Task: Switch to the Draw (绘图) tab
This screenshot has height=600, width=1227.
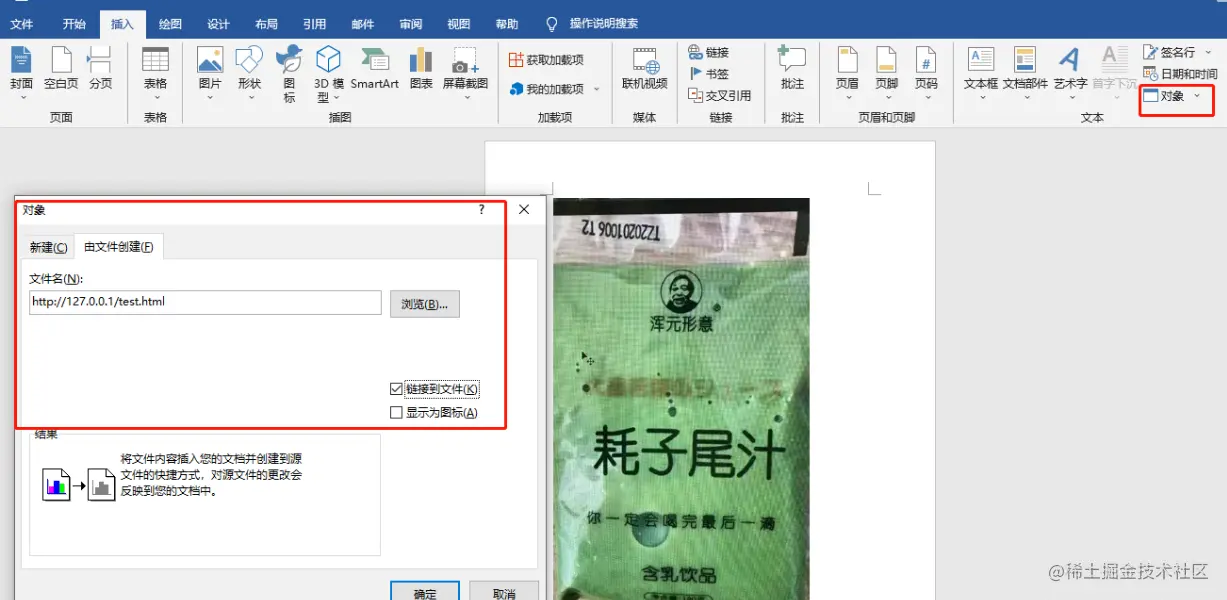Action: tap(170, 24)
